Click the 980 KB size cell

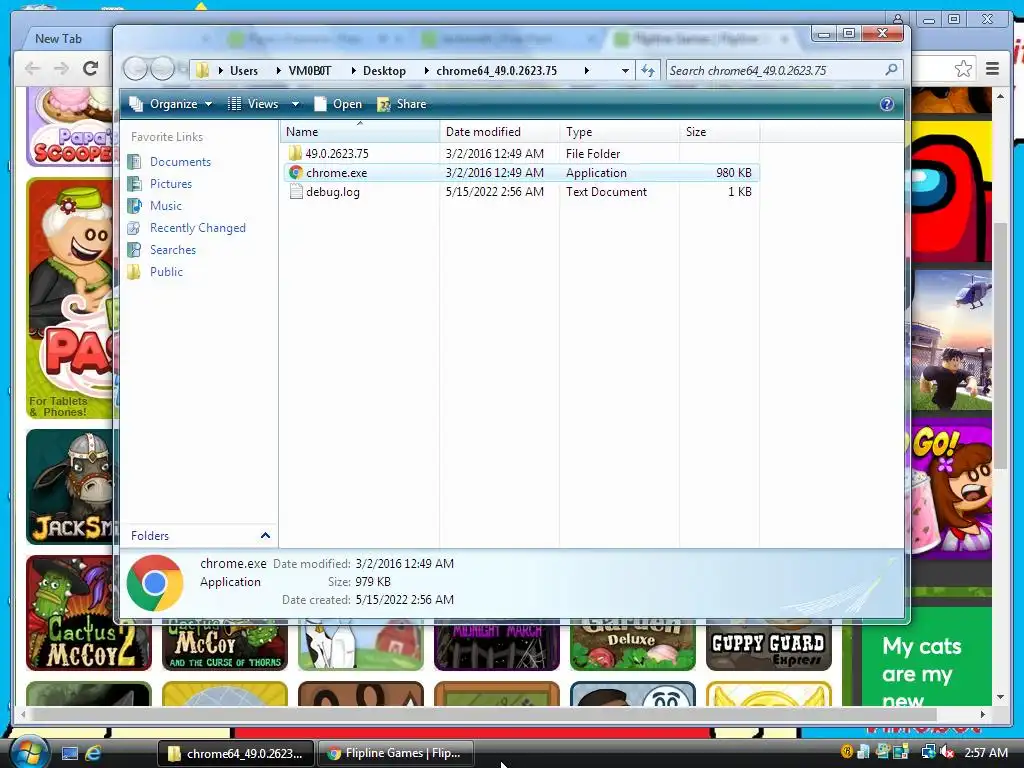(x=733, y=172)
